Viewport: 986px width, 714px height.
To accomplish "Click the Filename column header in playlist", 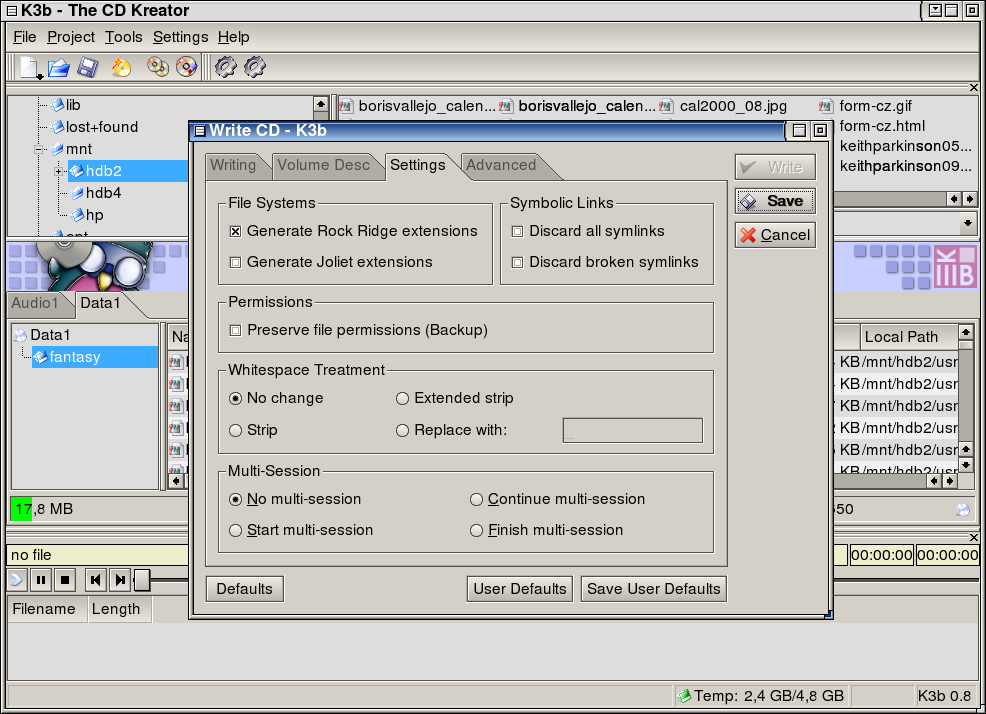I will [47, 609].
